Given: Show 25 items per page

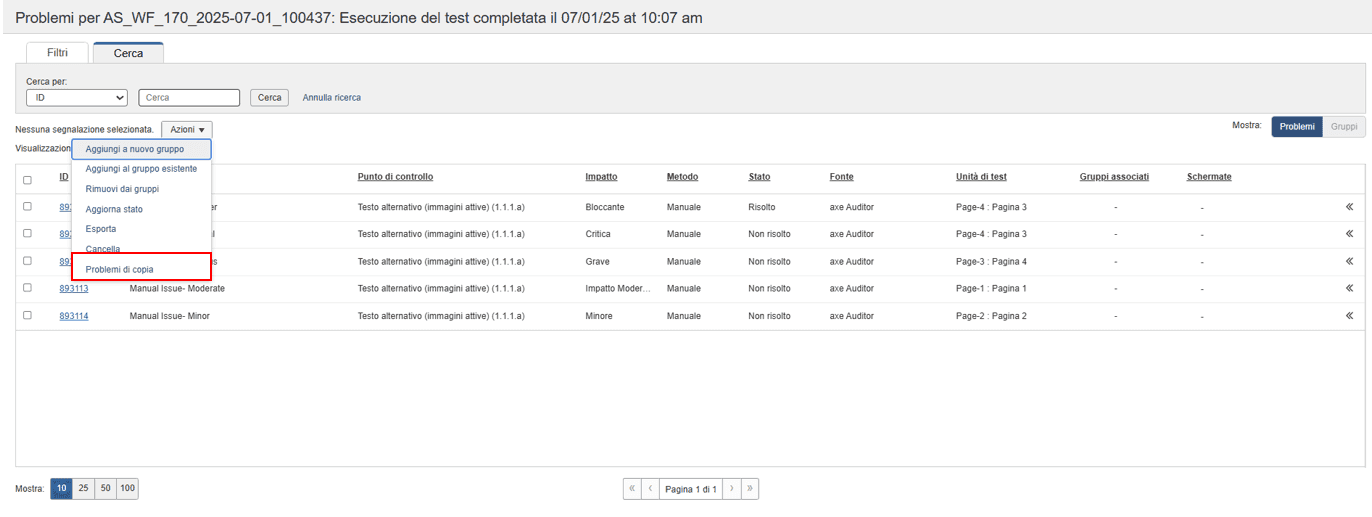Looking at the screenshot, I should point(83,489).
